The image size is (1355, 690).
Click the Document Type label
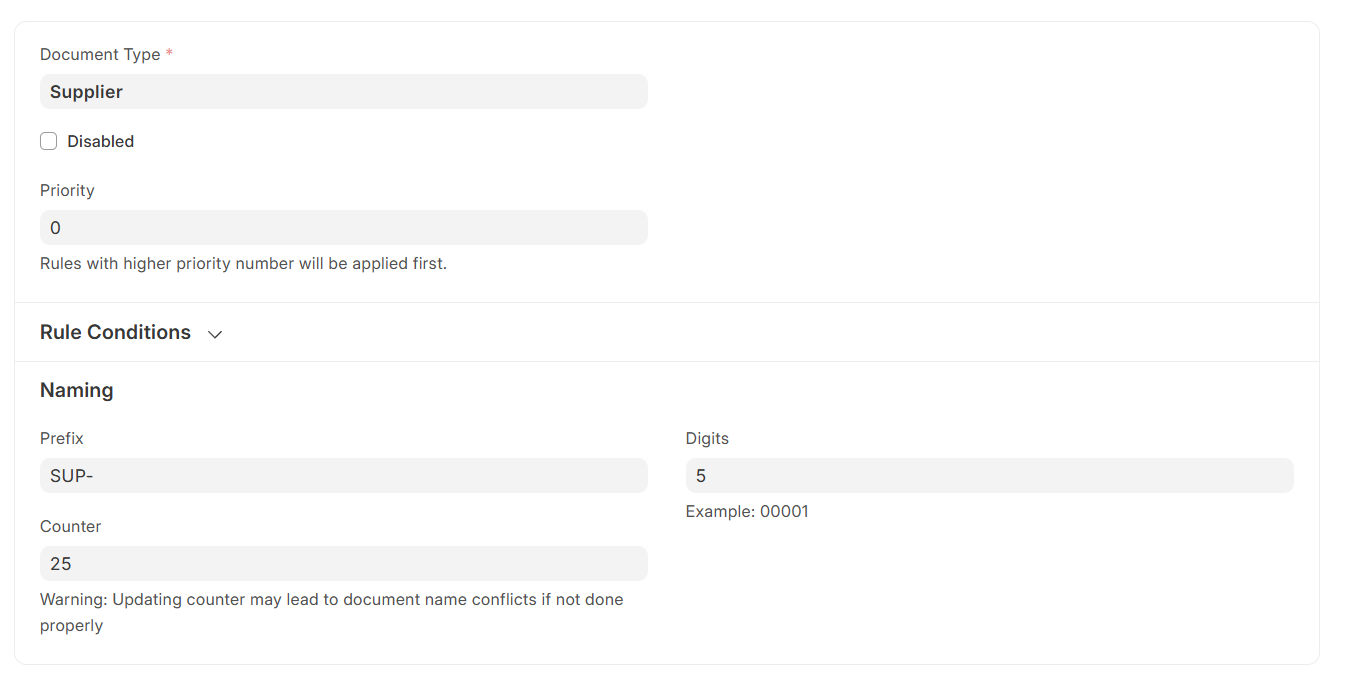[100, 54]
